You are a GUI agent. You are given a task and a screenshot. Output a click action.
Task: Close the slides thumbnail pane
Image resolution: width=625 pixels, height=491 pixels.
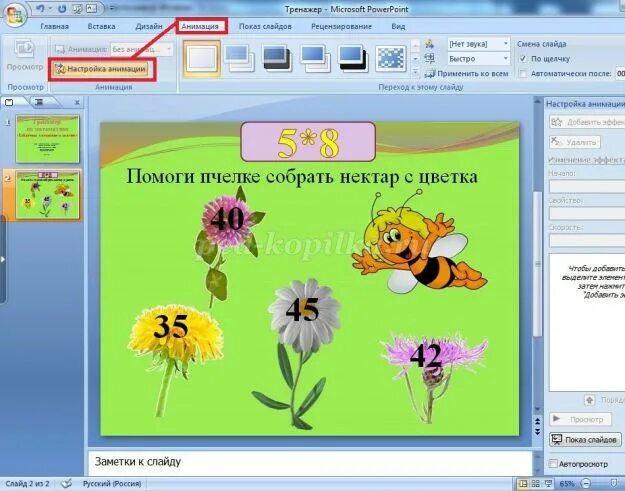[x=77, y=103]
